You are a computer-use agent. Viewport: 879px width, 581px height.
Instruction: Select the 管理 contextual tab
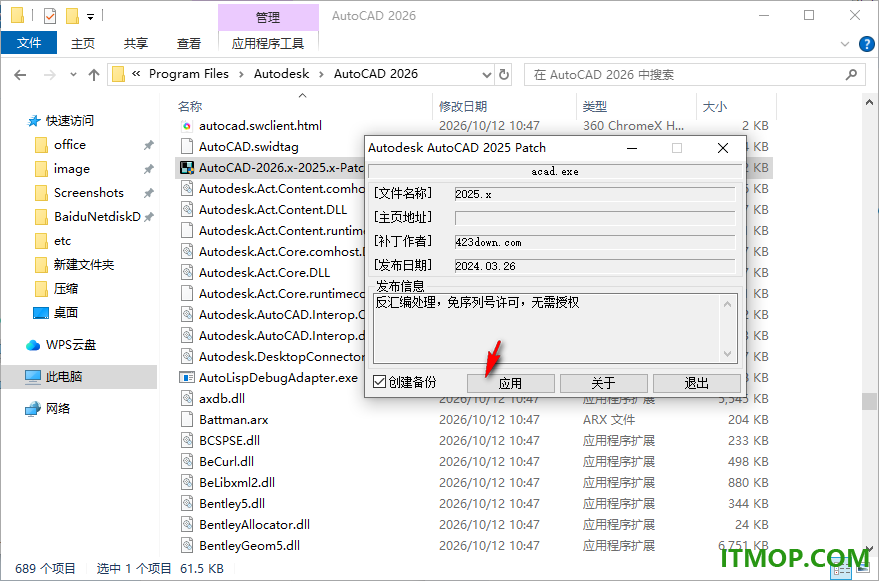click(x=267, y=17)
